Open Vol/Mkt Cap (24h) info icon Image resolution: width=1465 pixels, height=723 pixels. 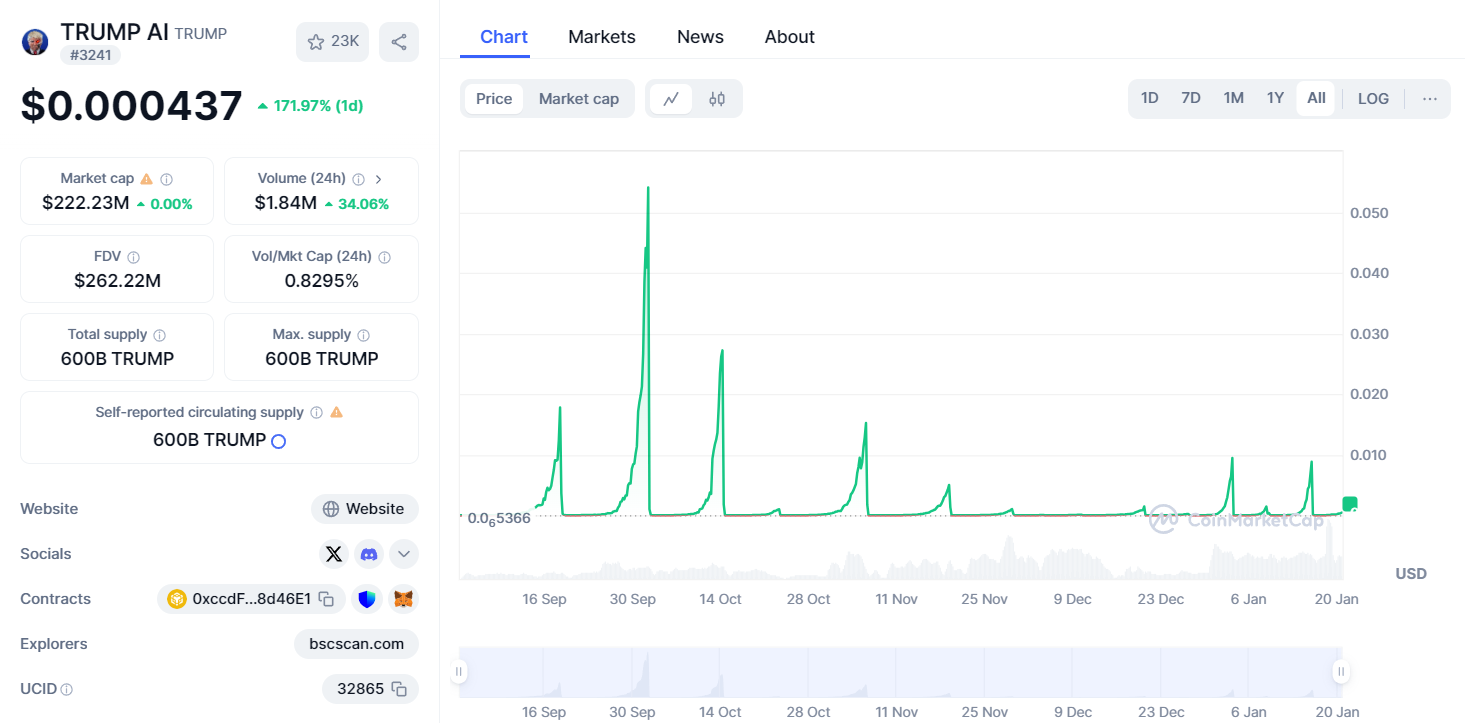point(385,257)
